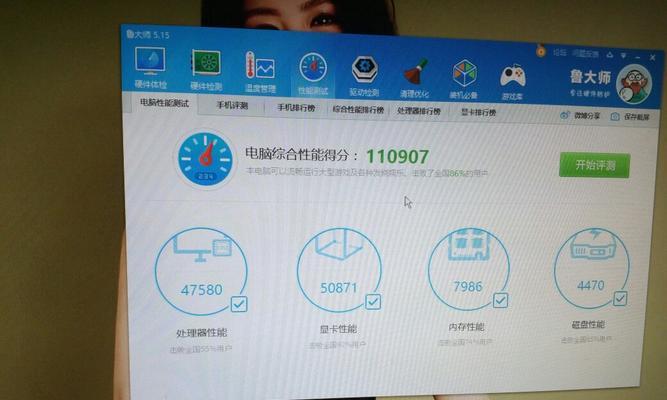Switch to 综合性能排行榜 tab
Image resolution: width=667 pixels, height=400 pixels.
point(358,110)
